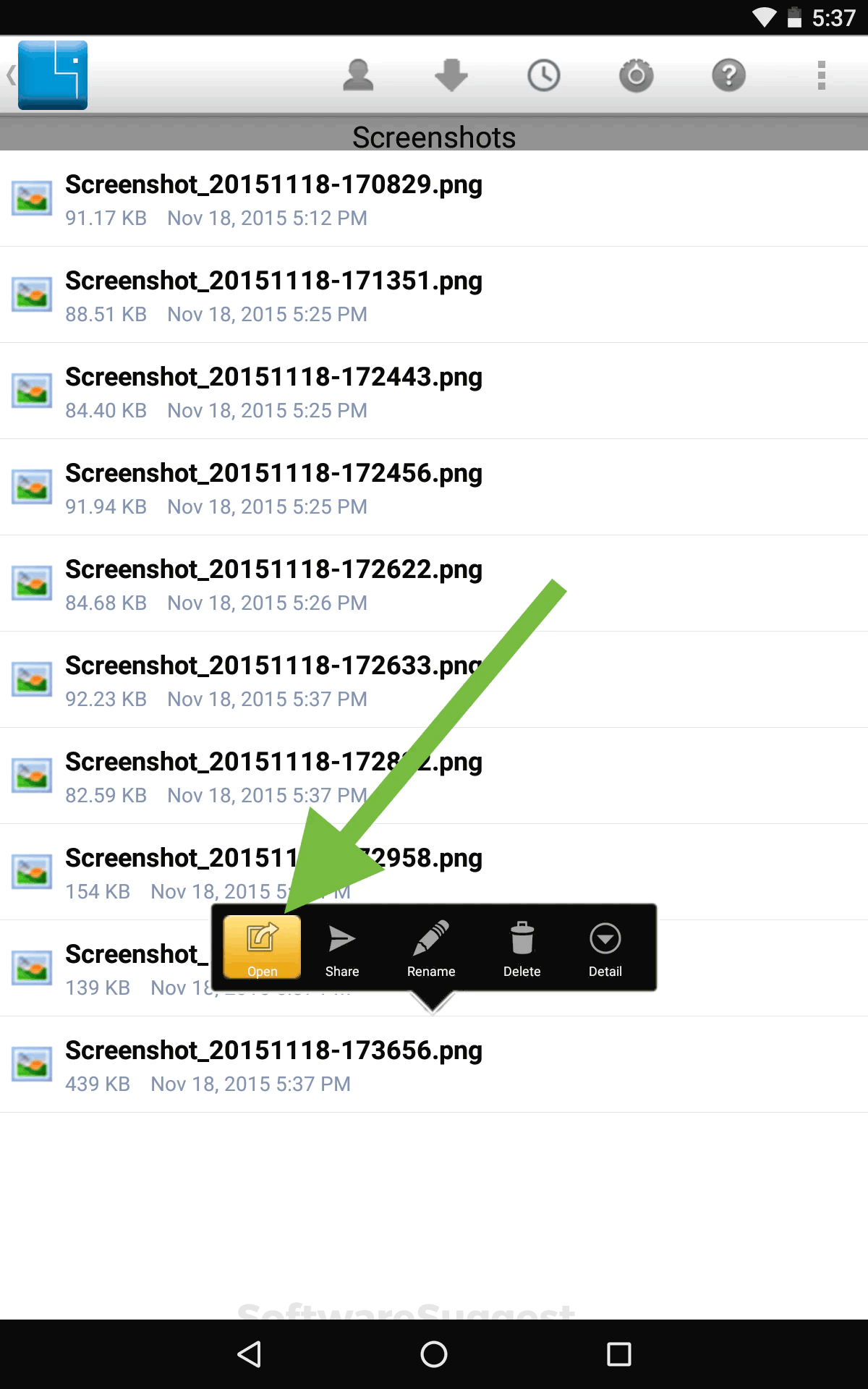Open the three-dot overflow menu
The image size is (868, 1389).
821,75
